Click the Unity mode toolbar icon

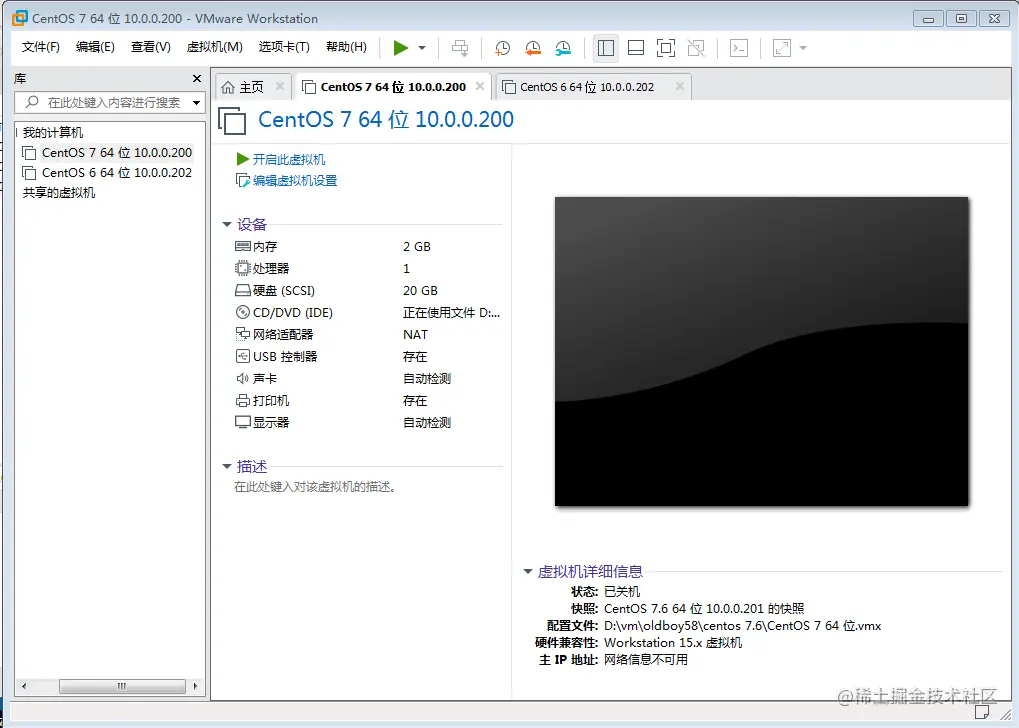click(696, 48)
